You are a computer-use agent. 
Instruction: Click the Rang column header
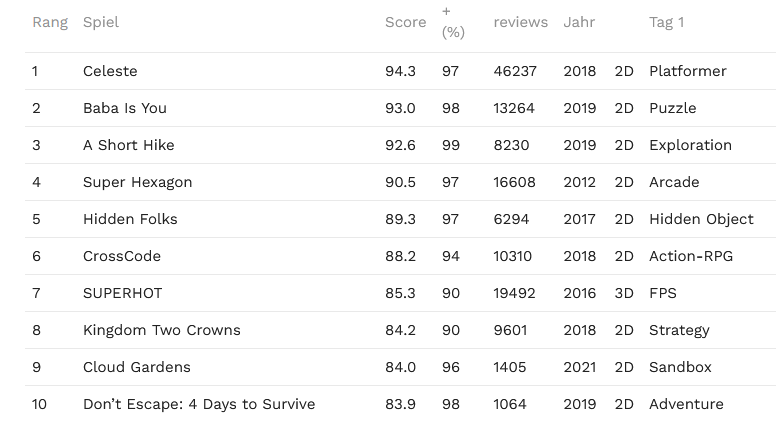point(50,22)
